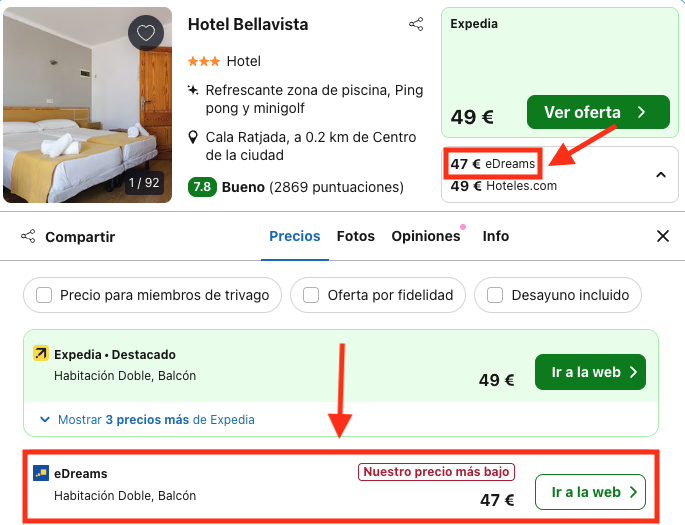Check the Oferta por fidelidad option
Screen dimensions: 685x525
point(311,295)
